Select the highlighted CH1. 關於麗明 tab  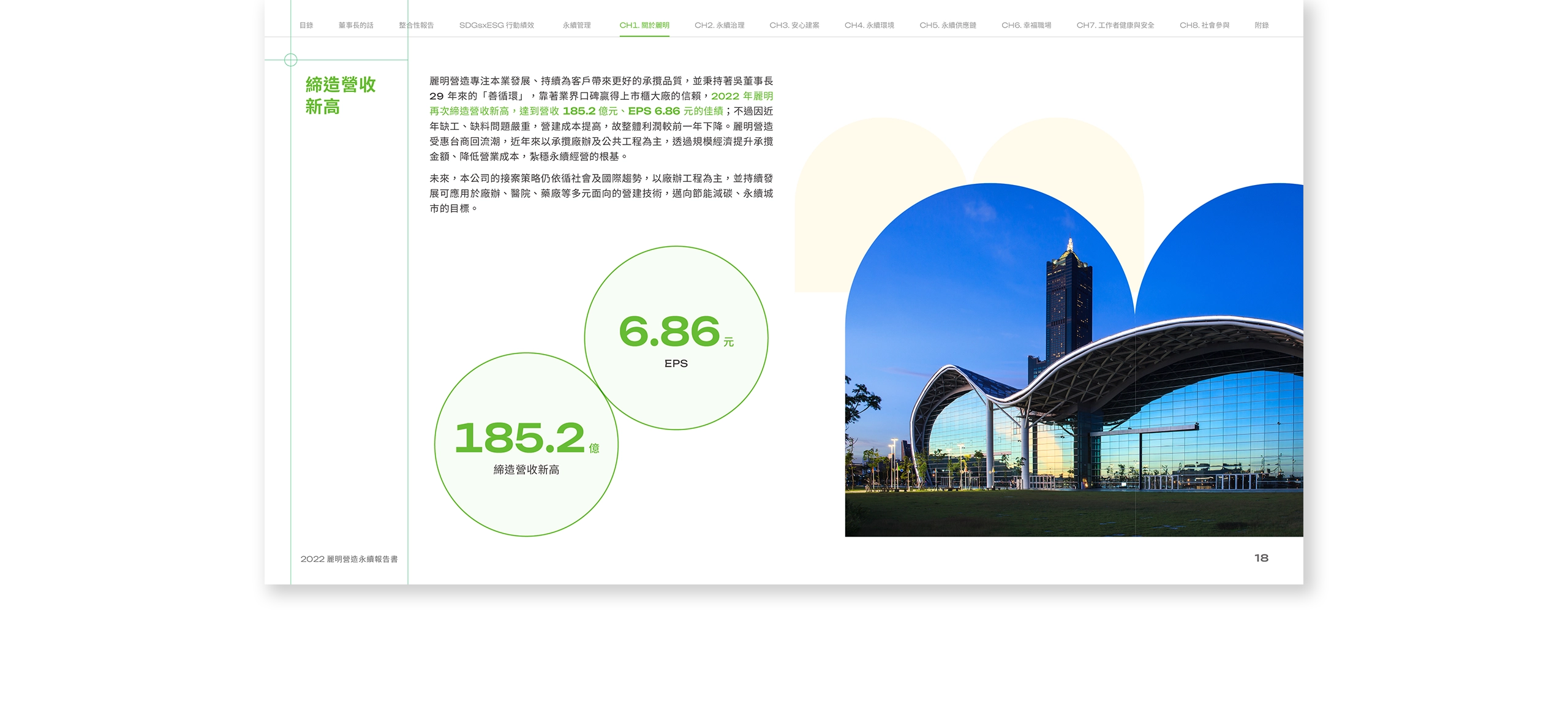pos(644,26)
